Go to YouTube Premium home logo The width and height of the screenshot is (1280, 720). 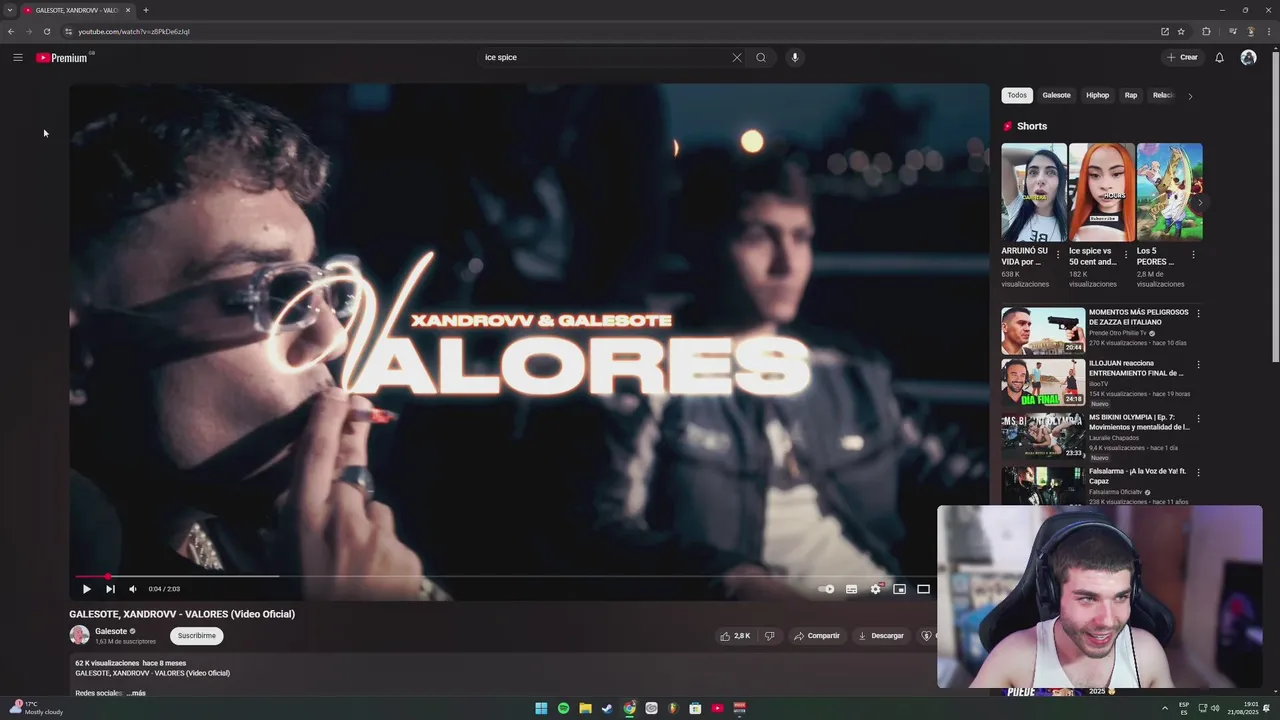click(63, 58)
